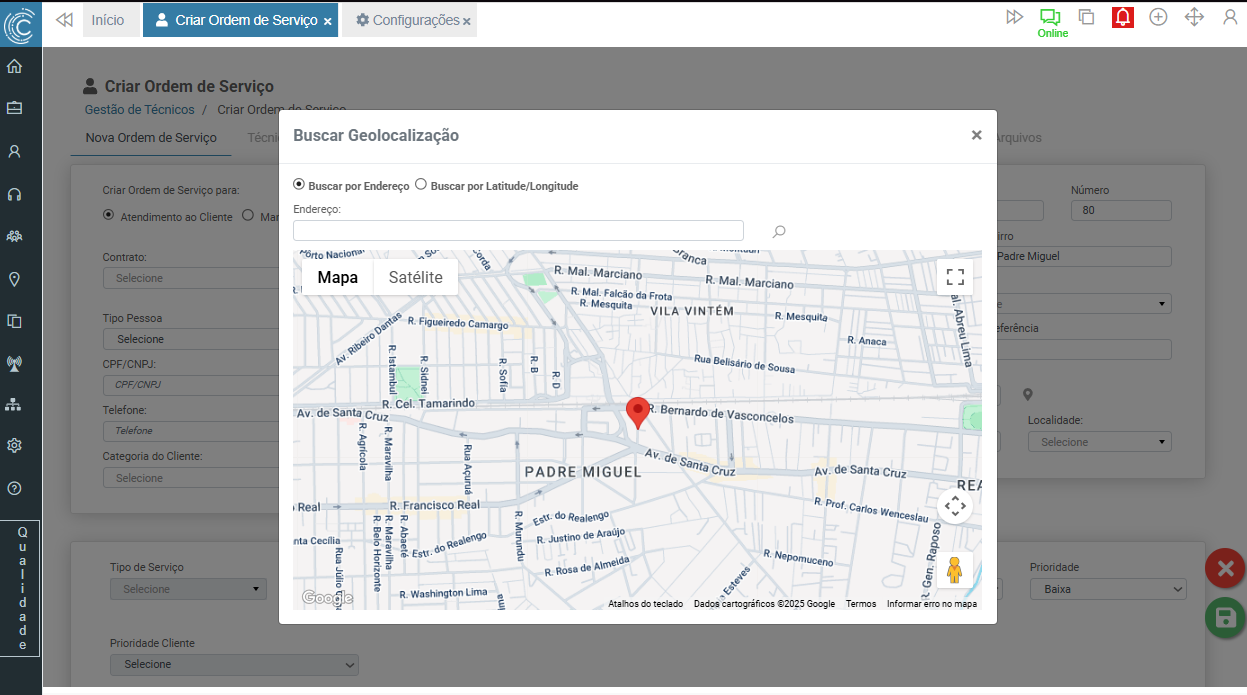Open the Prioridade Cliente dropdown
Image resolution: width=1247 pixels, height=695 pixels.
(x=234, y=664)
